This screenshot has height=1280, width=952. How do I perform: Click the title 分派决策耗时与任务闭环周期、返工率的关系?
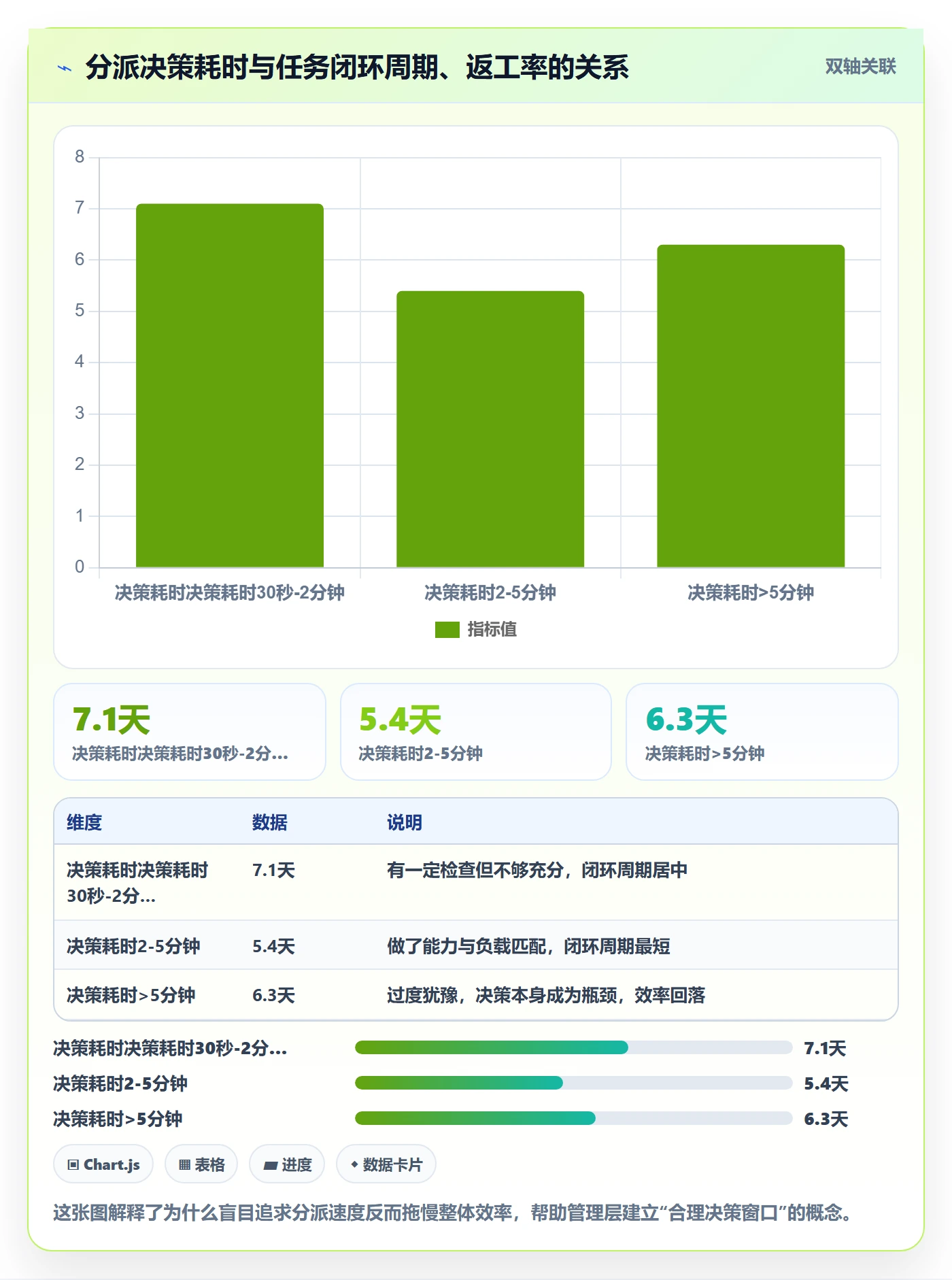click(357, 67)
